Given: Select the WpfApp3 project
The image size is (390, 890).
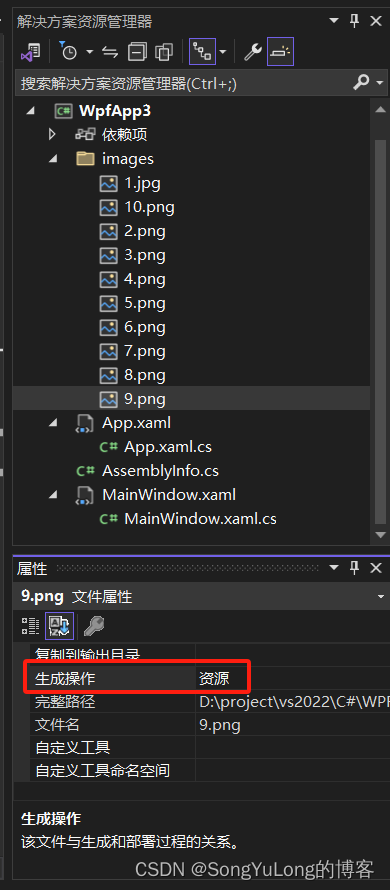Looking at the screenshot, I should tap(115, 111).
